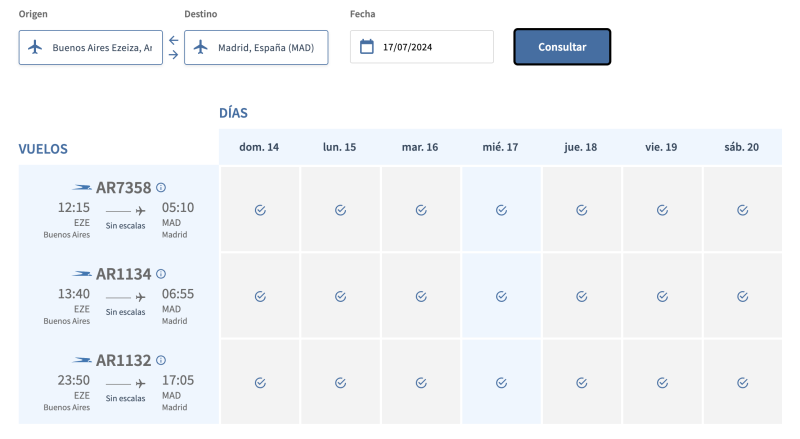The height and width of the screenshot is (439, 800).
Task: Click AR7358 availability cell for mar. 16
Action: tap(420, 210)
